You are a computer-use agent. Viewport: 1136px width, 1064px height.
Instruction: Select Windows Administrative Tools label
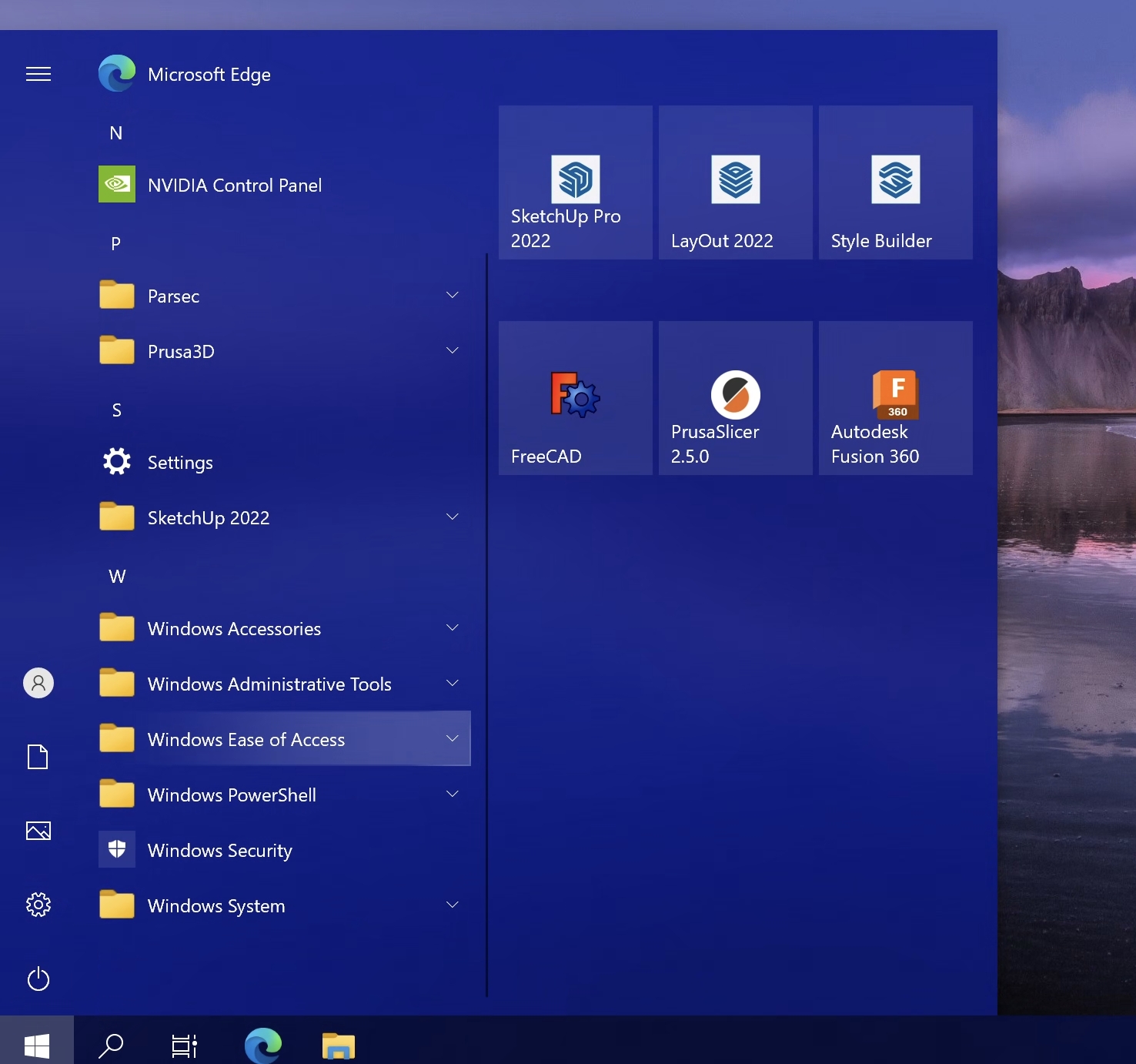pos(269,684)
